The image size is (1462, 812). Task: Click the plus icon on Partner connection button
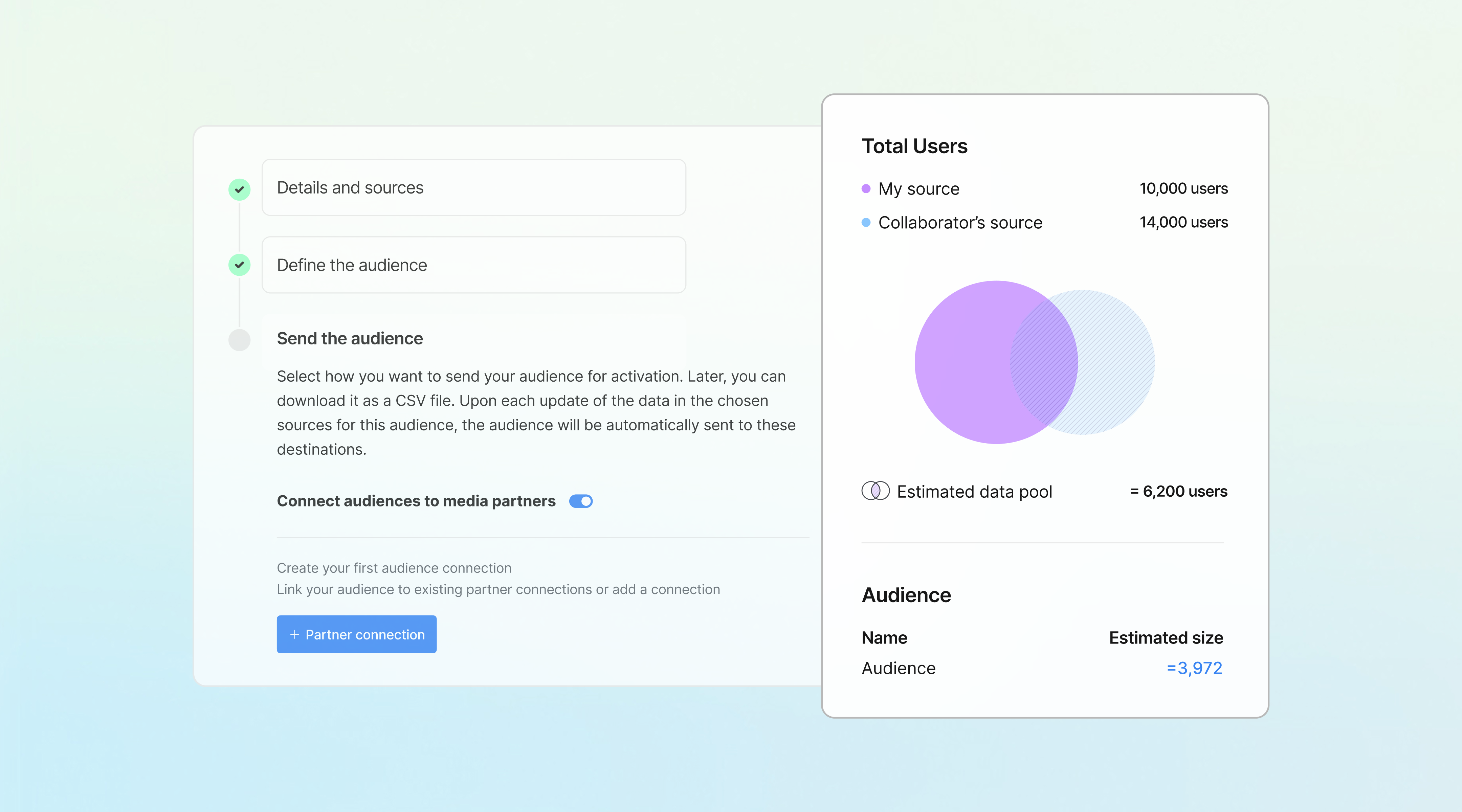click(294, 634)
